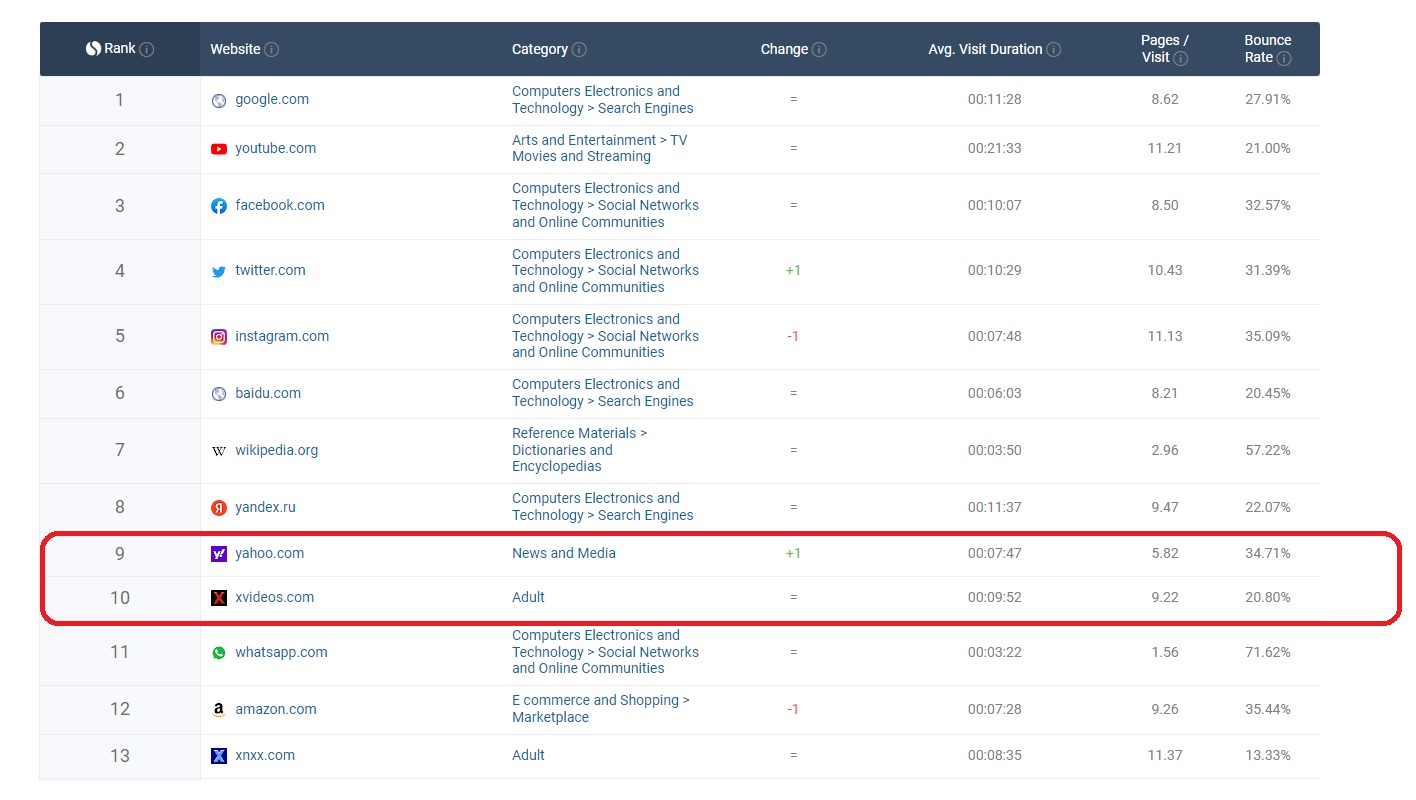Click the 11.21 pages per visit value
The width and height of the screenshot is (1416, 800).
click(x=1165, y=149)
